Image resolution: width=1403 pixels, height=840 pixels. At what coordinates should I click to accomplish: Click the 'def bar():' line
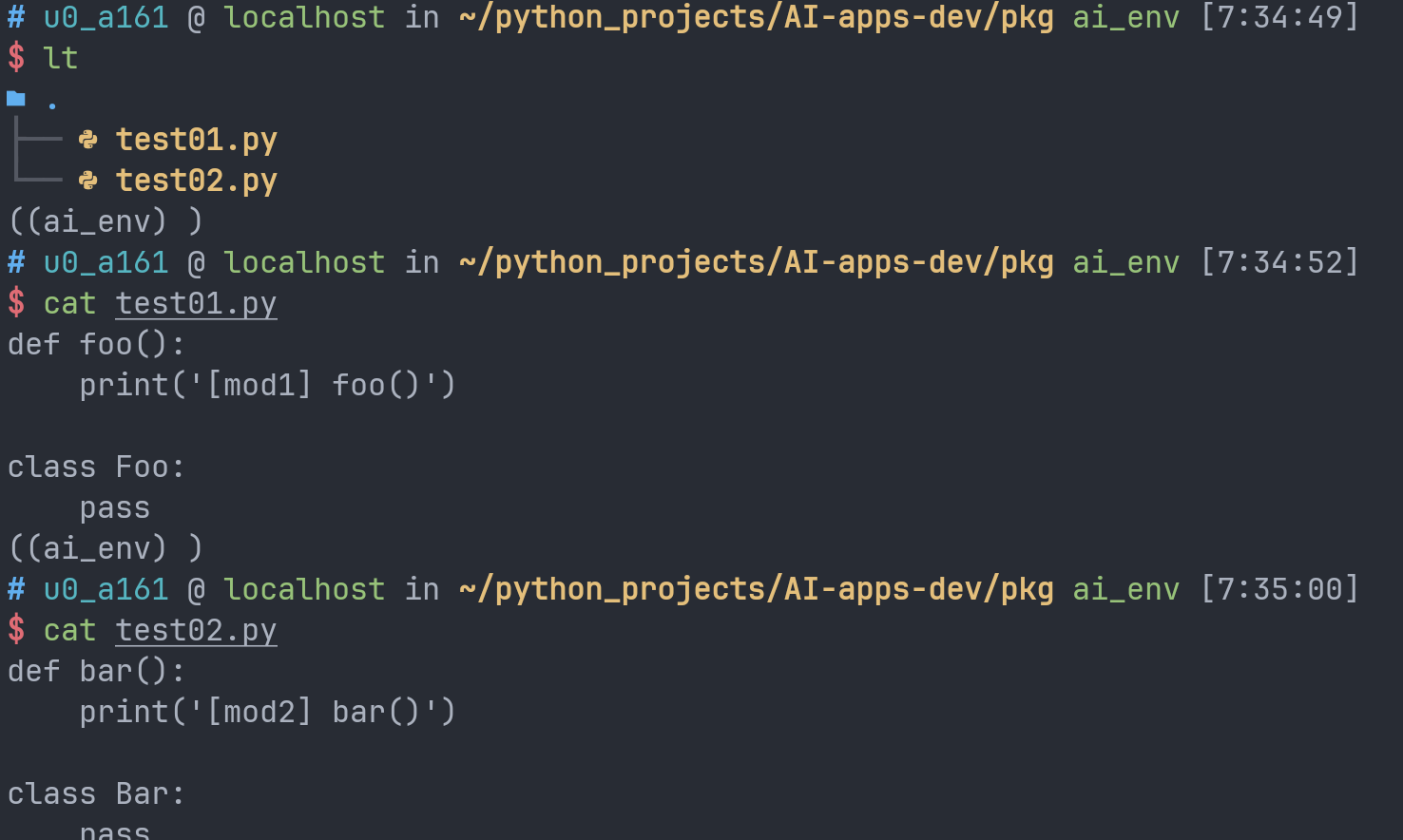pyautogui.click(x=96, y=671)
